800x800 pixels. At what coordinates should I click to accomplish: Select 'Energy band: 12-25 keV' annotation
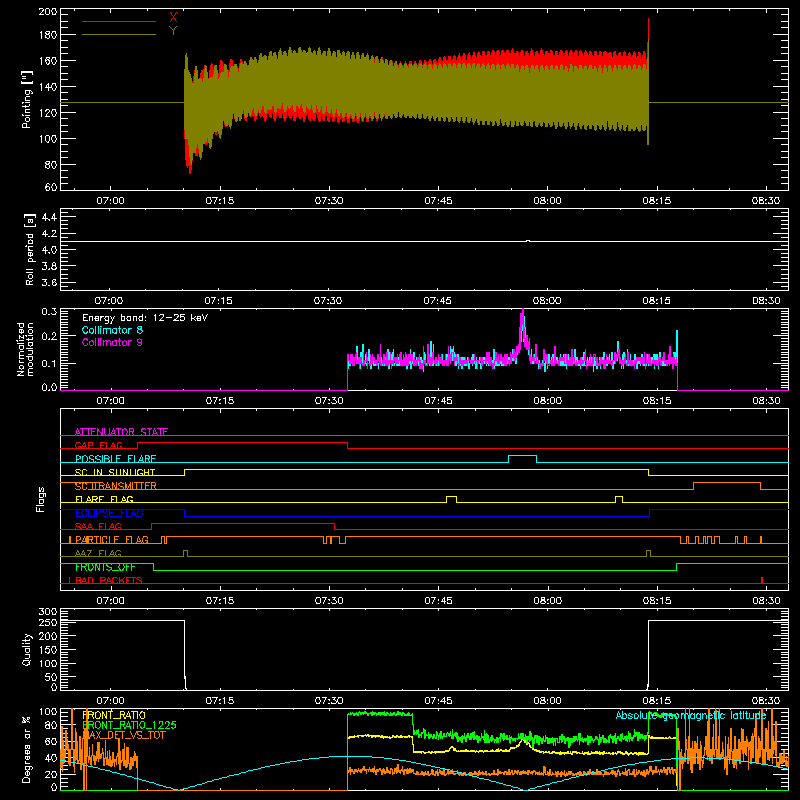point(145,318)
